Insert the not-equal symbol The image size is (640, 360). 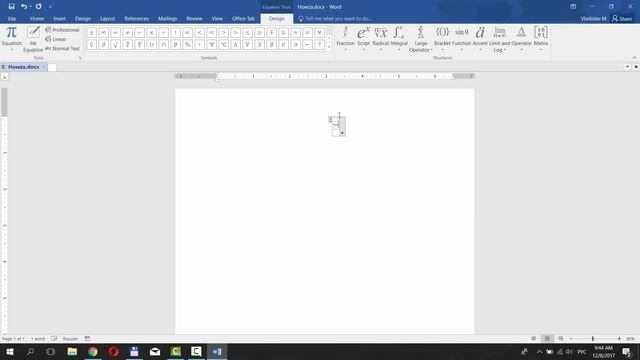(127, 33)
